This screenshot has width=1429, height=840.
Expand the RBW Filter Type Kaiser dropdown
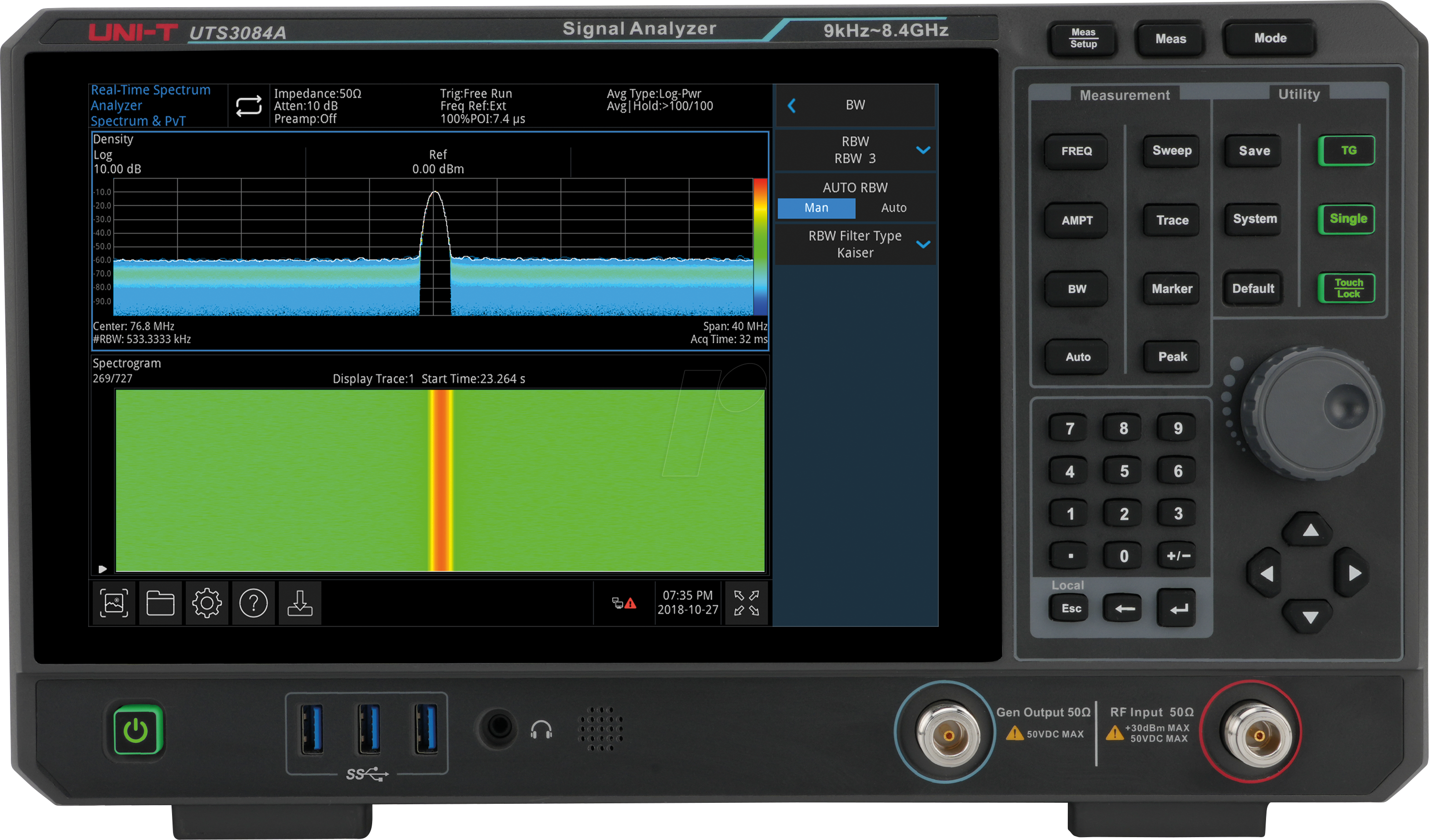(x=923, y=244)
